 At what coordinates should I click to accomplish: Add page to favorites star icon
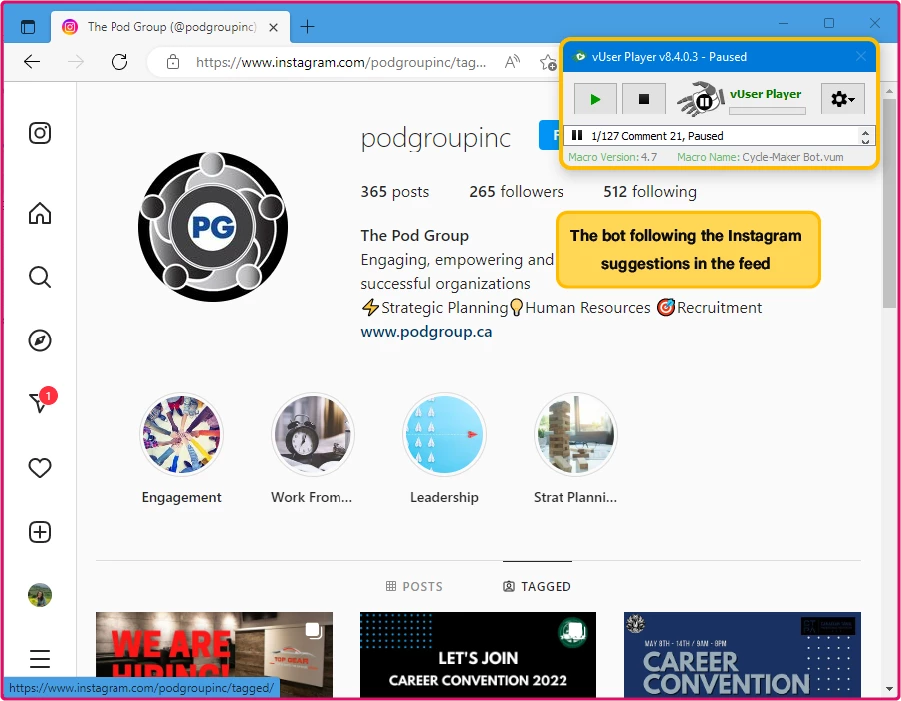548,62
